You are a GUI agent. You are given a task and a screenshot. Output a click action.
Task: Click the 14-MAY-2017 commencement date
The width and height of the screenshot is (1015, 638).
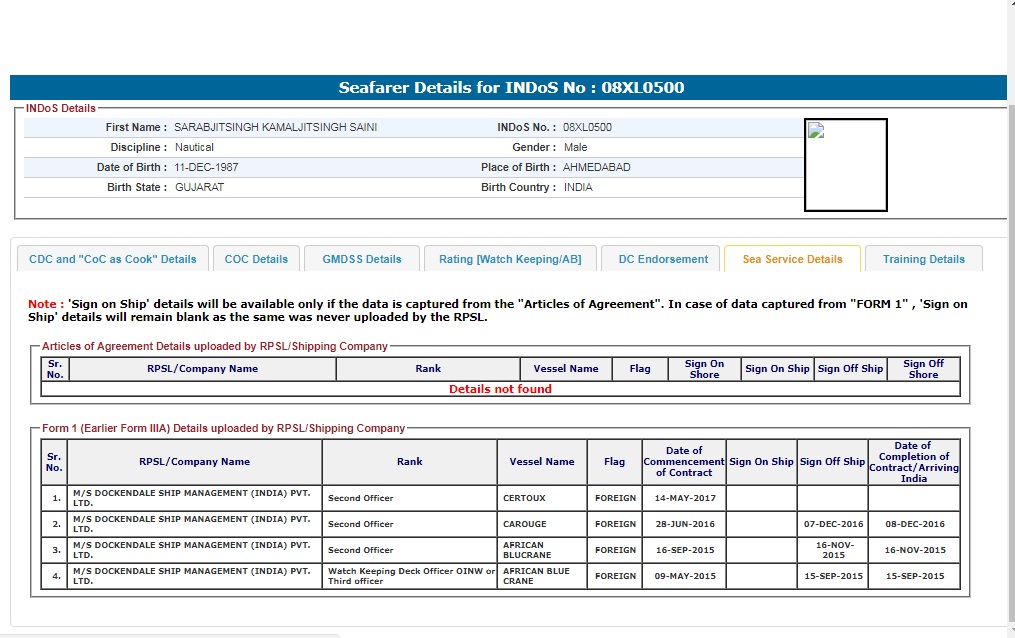[684, 498]
